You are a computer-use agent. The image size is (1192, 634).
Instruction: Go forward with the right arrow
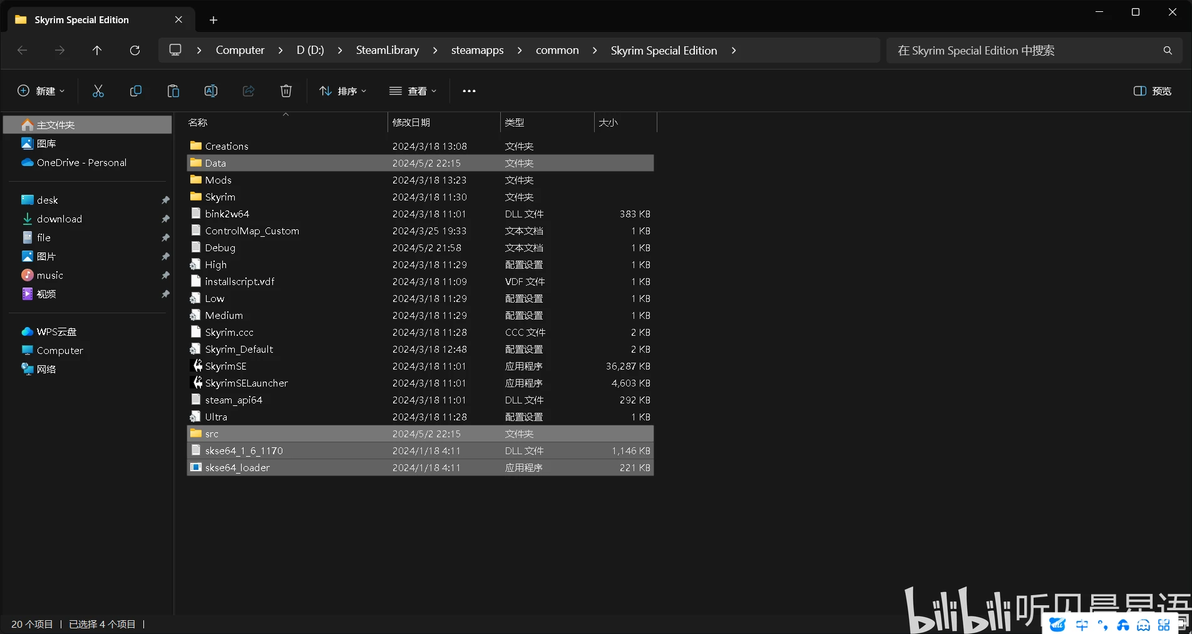coord(59,50)
